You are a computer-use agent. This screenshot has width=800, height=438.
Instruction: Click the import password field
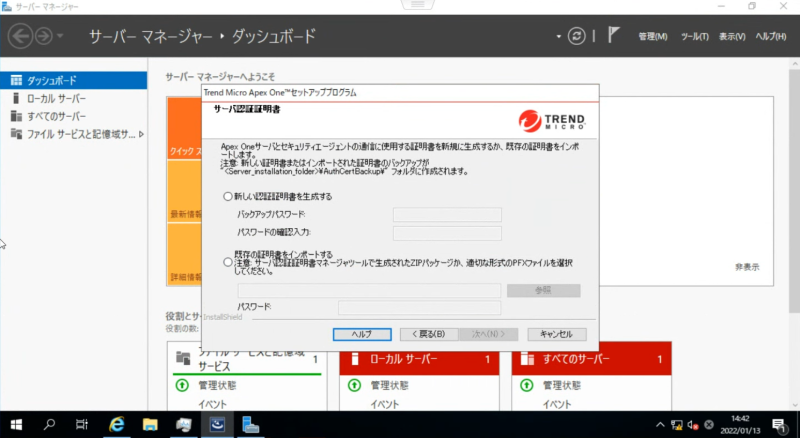pyautogui.click(x=419, y=307)
